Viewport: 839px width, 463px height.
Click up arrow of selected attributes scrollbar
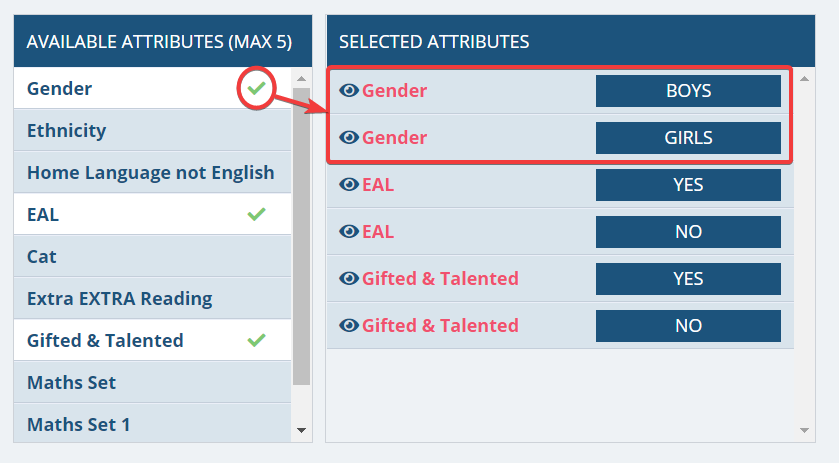tap(804, 79)
